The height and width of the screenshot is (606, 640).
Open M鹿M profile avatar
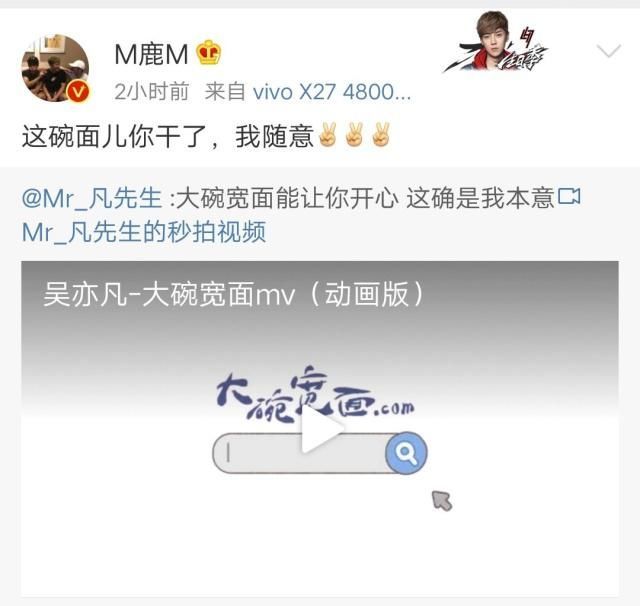(x=55, y=68)
